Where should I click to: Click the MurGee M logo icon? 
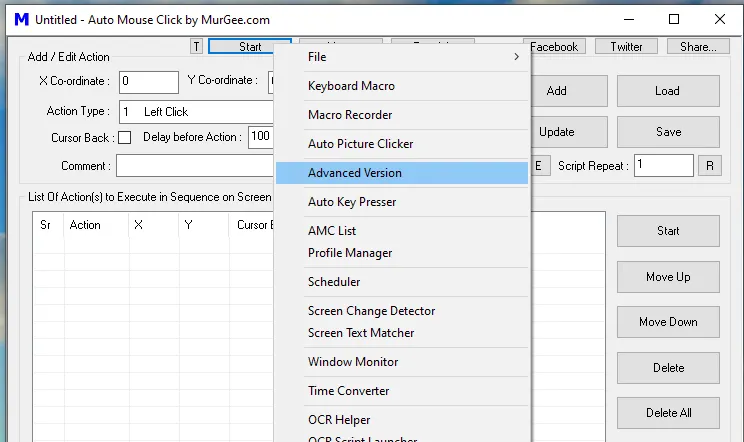pos(22,19)
